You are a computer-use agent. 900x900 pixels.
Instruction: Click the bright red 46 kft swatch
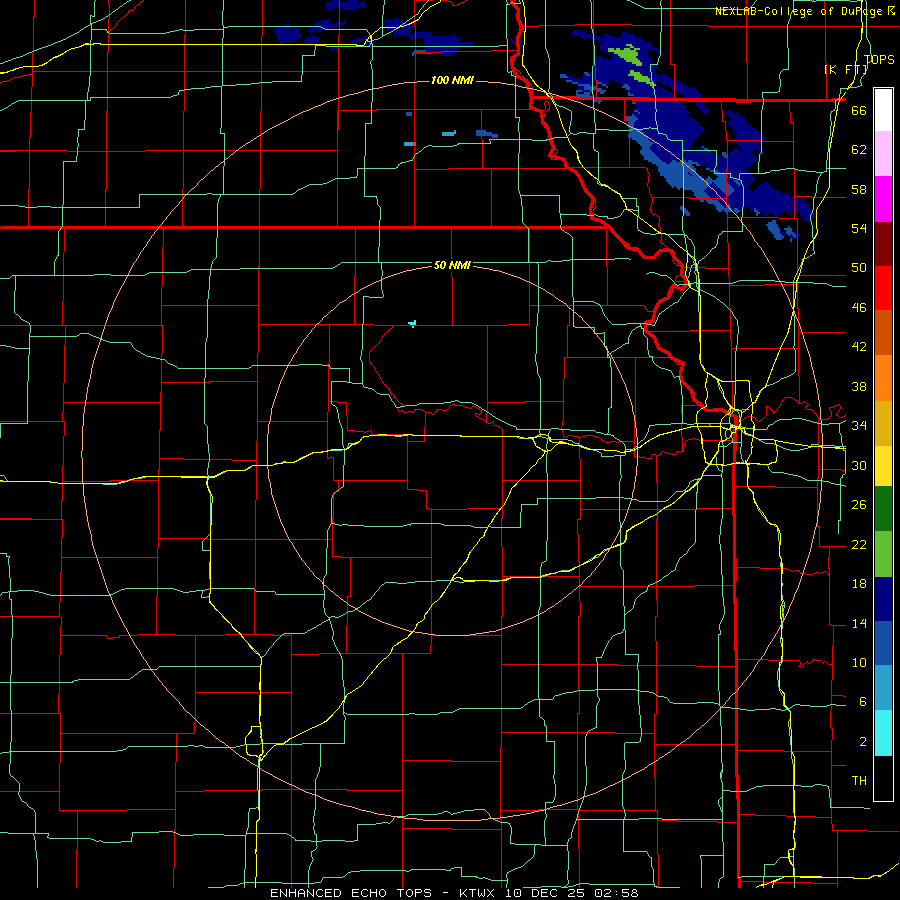(883, 288)
